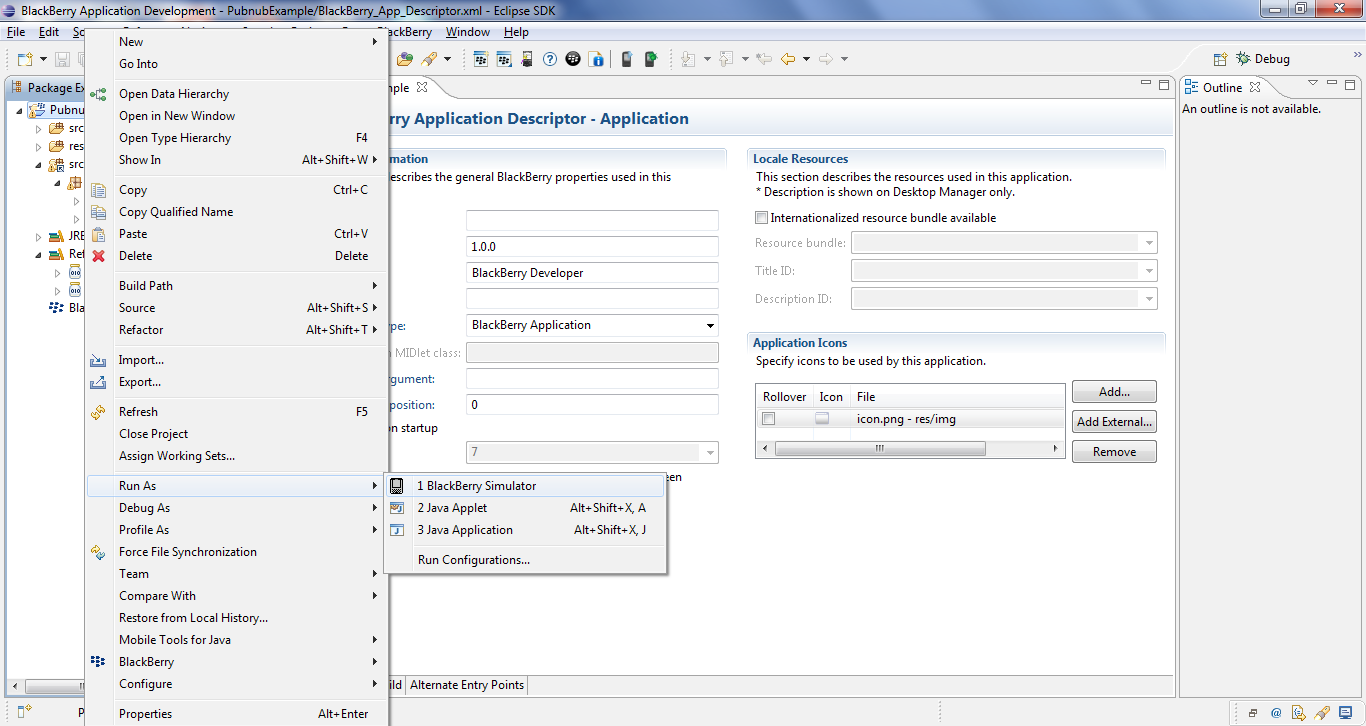The height and width of the screenshot is (726, 1366).
Task: Open the Outline view menu triangle
Action: (x=1314, y=83)
